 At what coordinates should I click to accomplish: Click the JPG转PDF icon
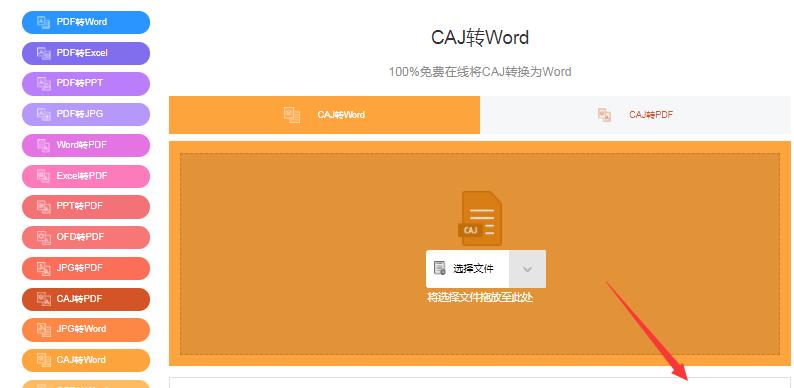pos(44,268)
